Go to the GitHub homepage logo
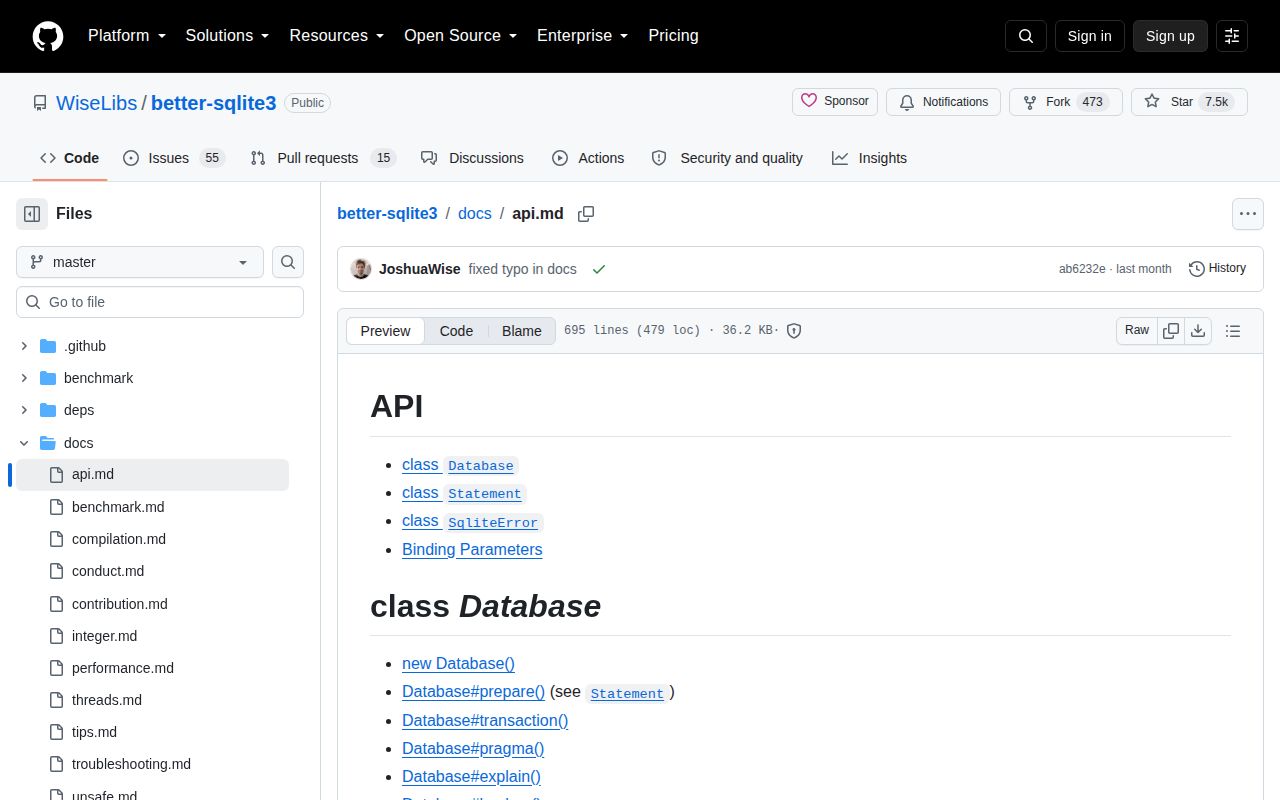Viewport: 1280px width, 800px height. pos(48,36)
